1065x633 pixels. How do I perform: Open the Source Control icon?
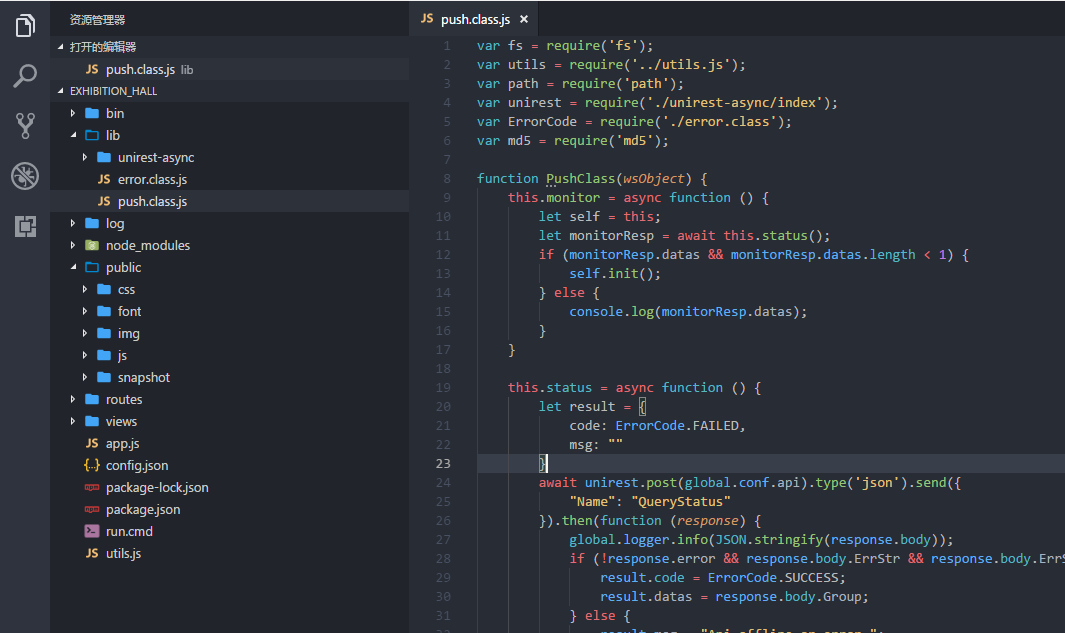tap(25, 126)
